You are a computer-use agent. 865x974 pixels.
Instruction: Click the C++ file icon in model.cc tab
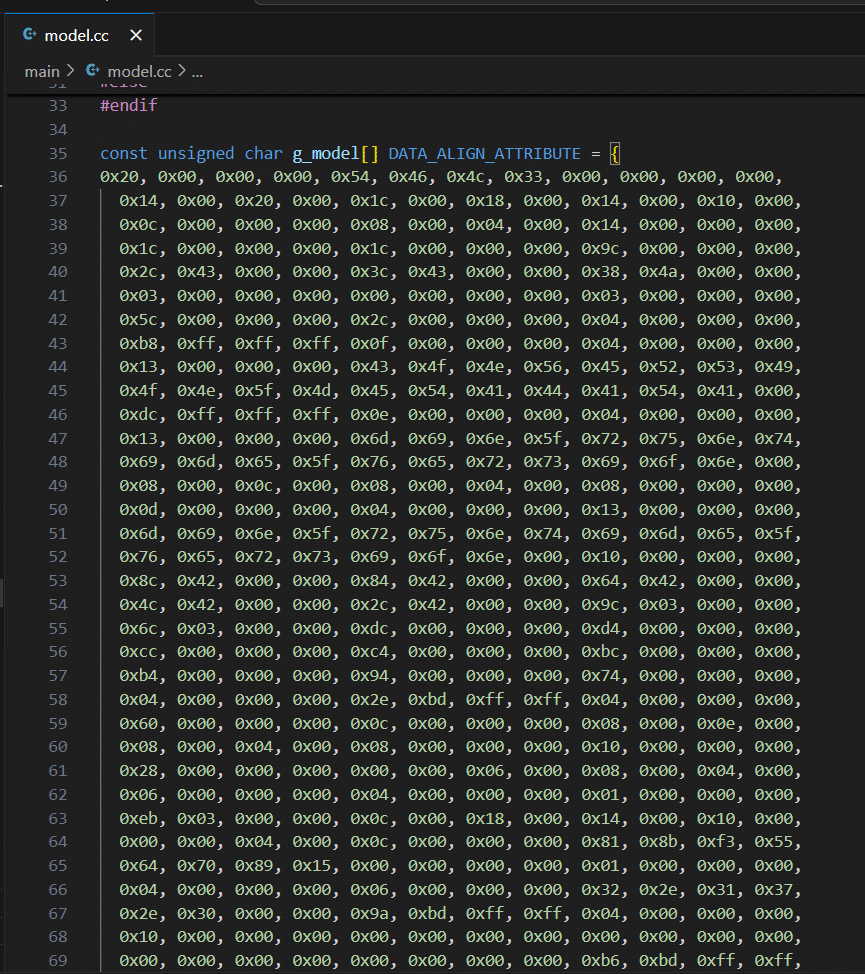[29, 36]
